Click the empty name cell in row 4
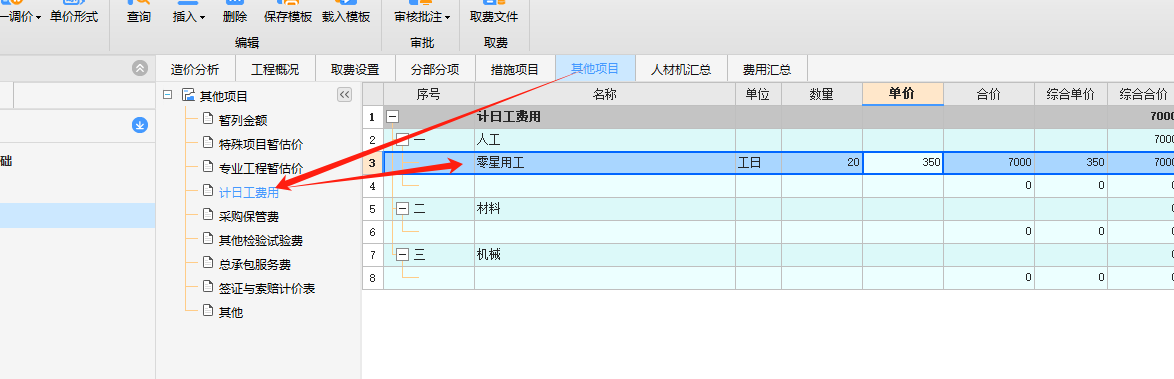Screen dimensions: 1174x379 point(605,186)
